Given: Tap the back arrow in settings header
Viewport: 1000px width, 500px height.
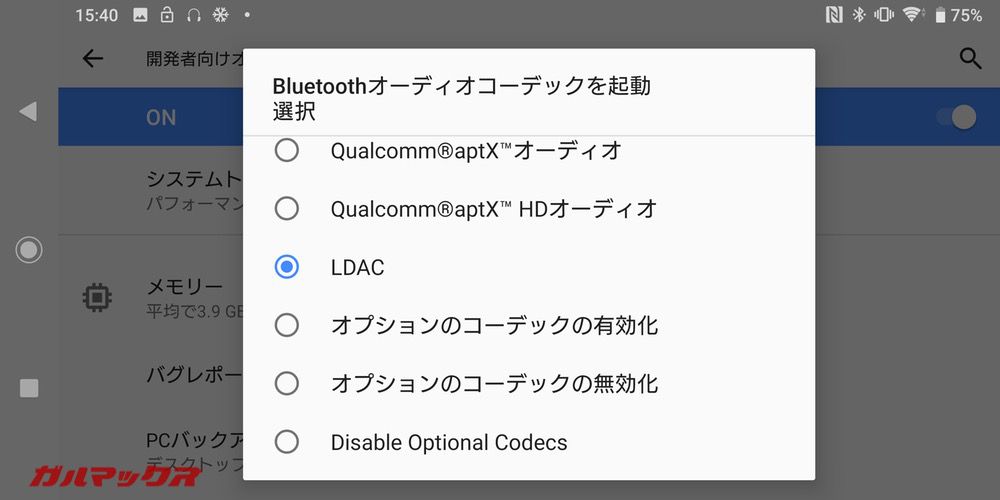Looking at the screenshot, I should 93,59.
